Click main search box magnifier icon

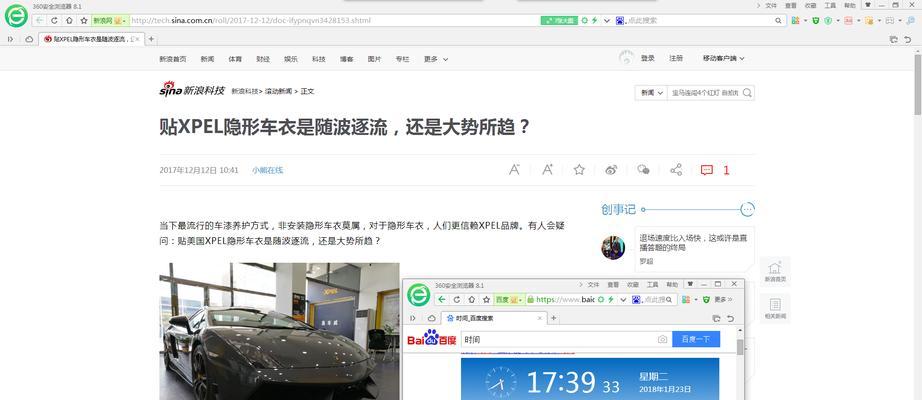point(778,20)
